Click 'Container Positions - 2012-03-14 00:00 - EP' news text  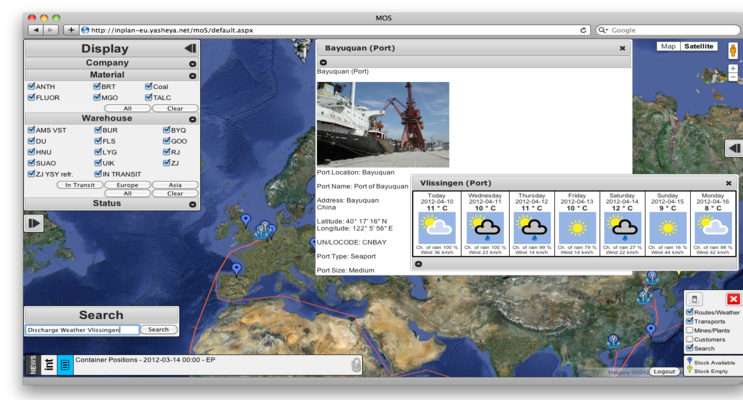[145, 360]
